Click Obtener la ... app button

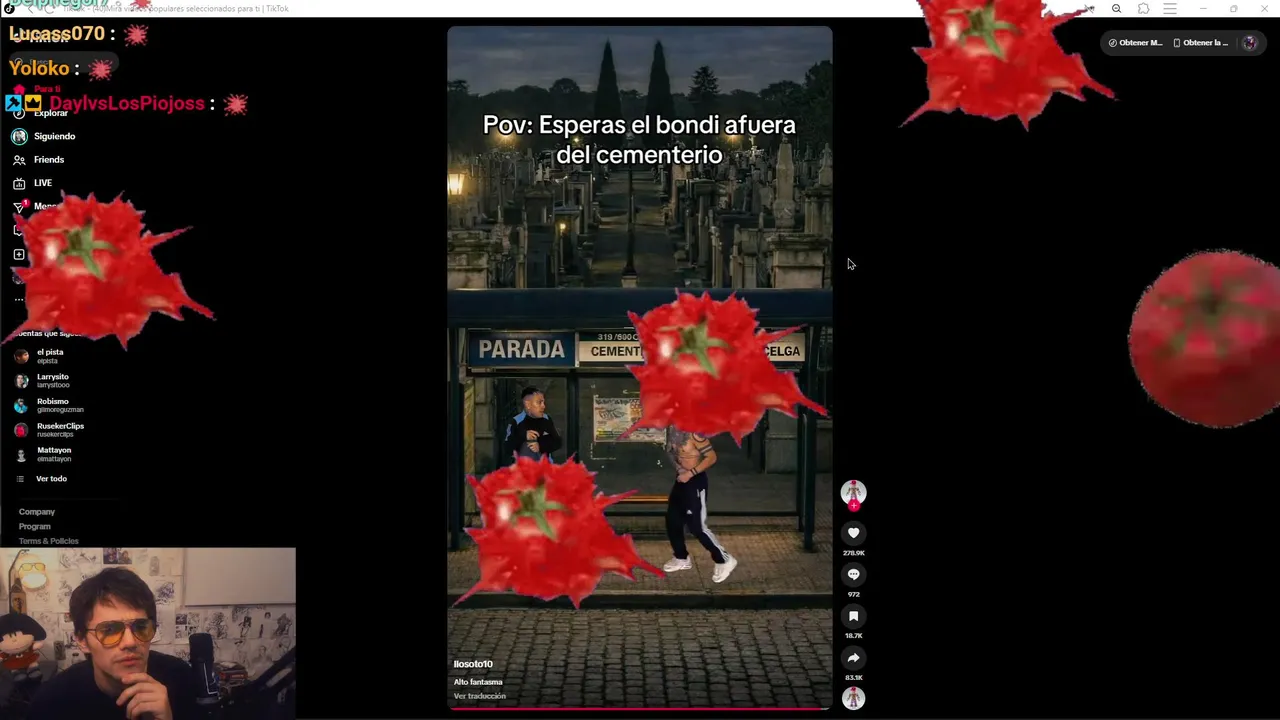click(x=1200, y=43)
